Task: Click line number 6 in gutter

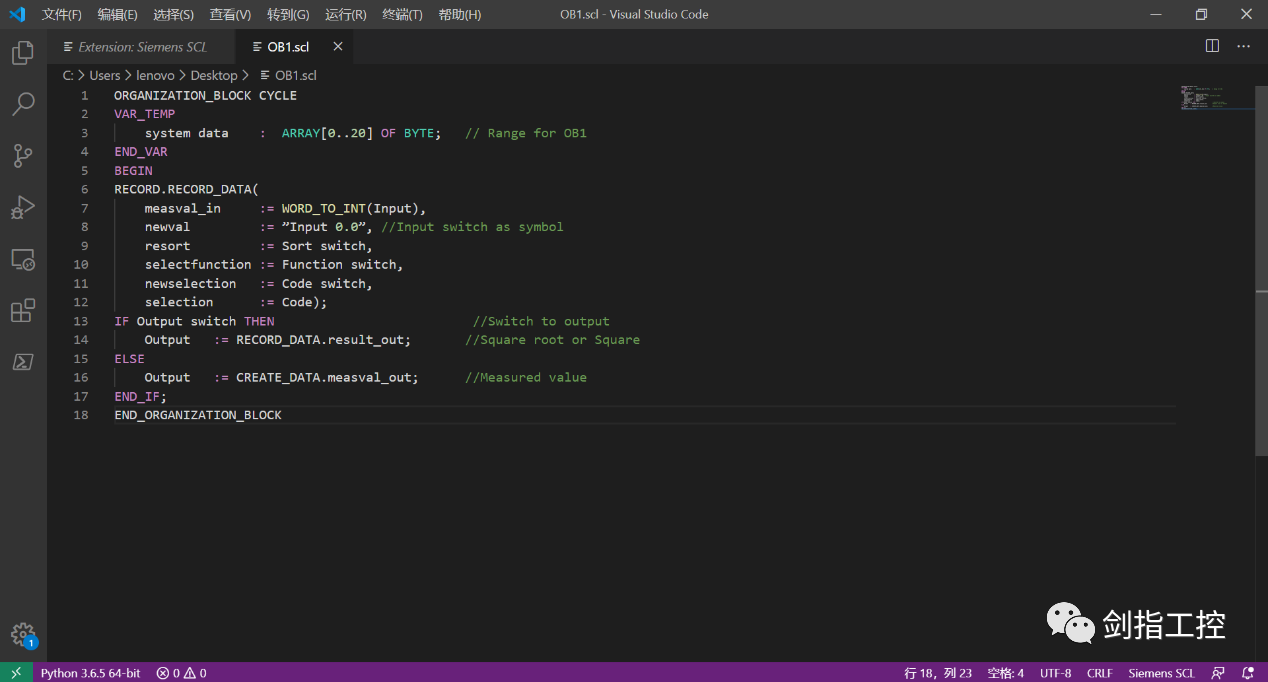Action: [85, 189]
